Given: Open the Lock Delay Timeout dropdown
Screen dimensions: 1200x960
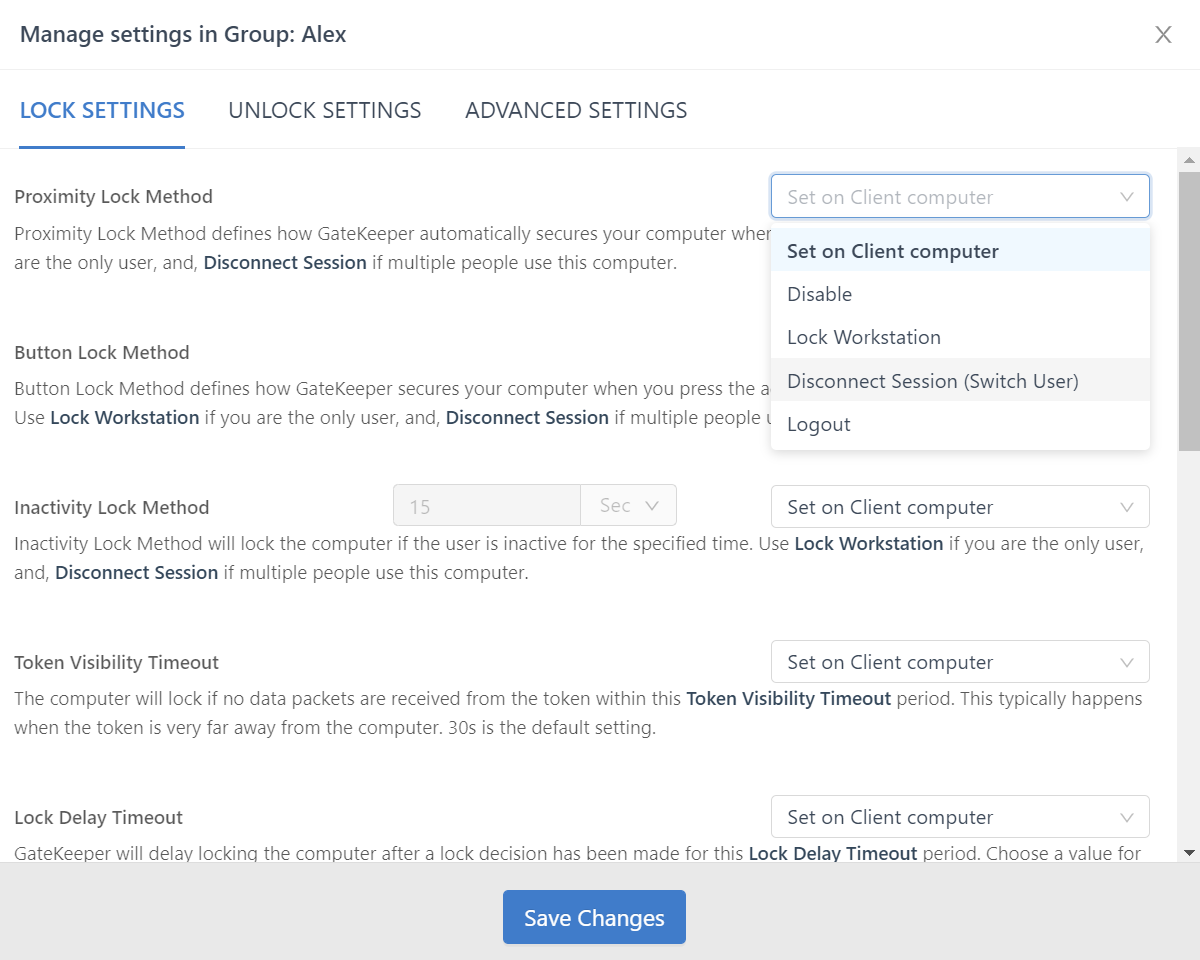Looking at the screenshot, I should click(x=959, y=817).
